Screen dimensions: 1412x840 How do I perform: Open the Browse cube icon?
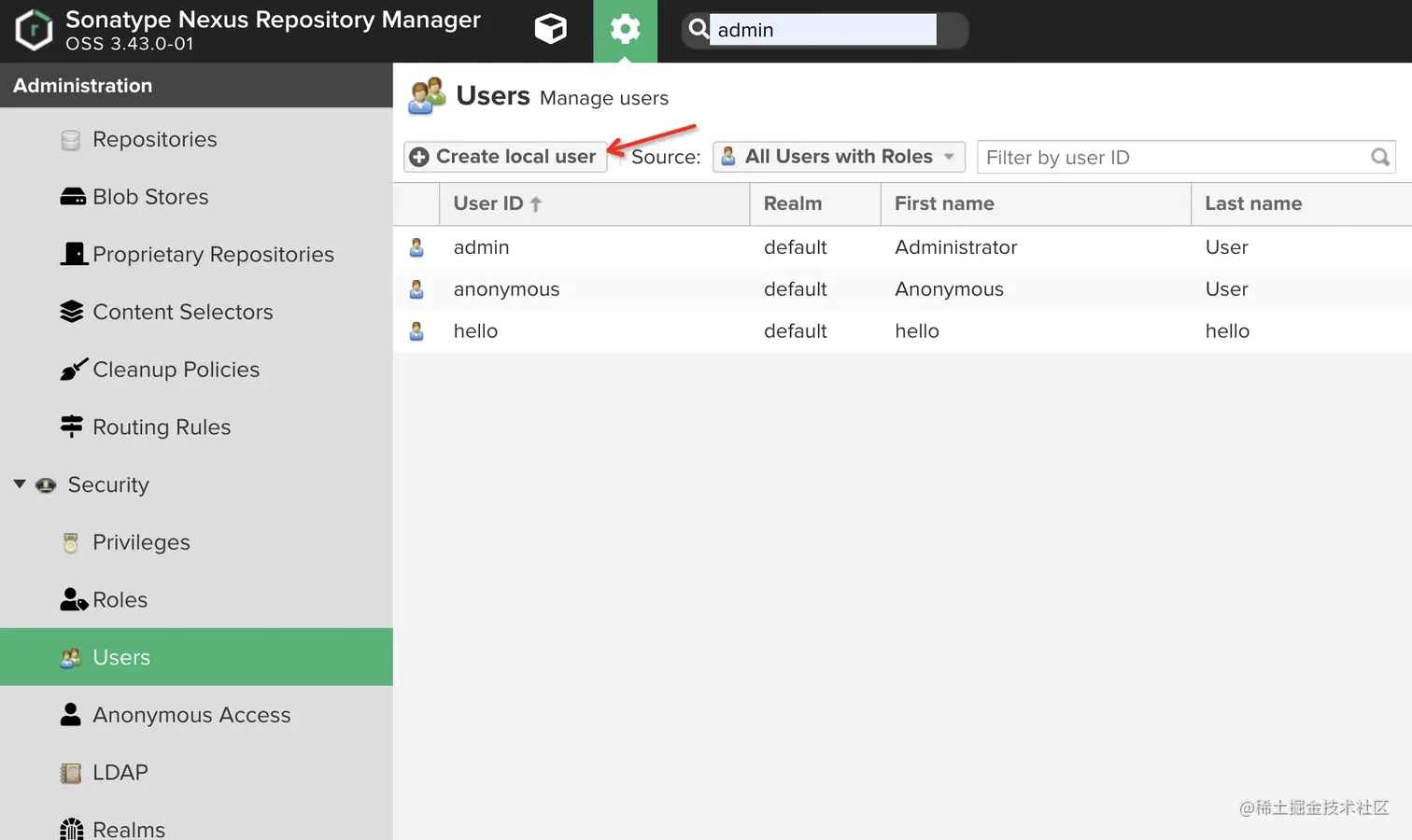(550, 29)
